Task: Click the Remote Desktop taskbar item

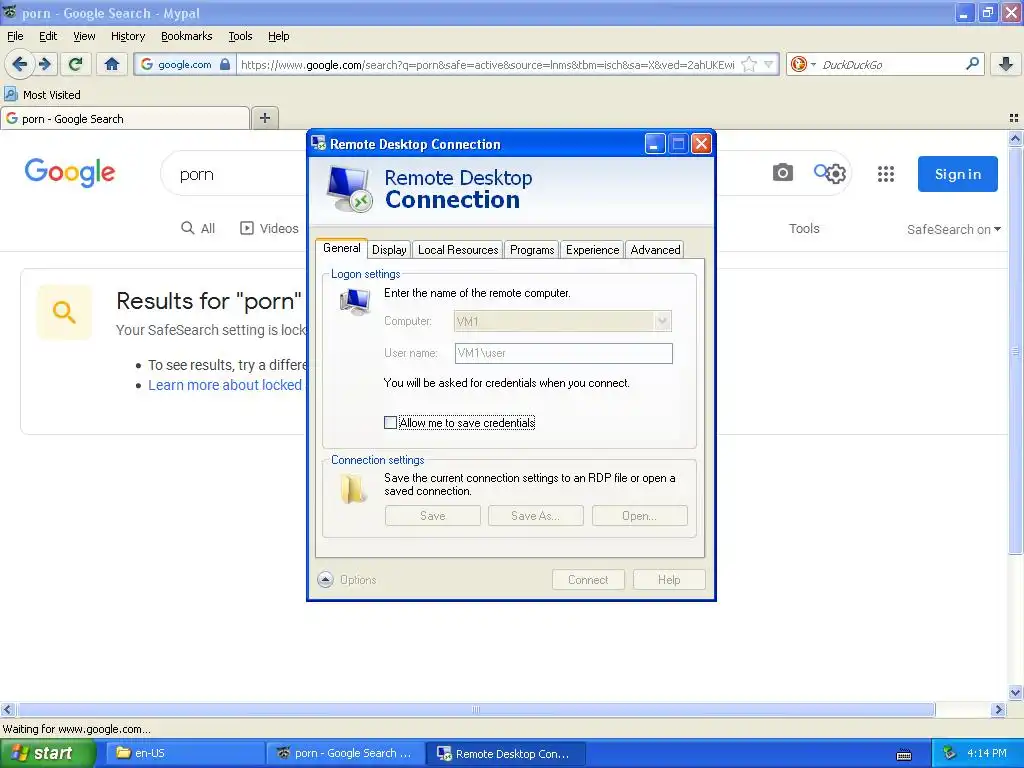Action: 506,753
